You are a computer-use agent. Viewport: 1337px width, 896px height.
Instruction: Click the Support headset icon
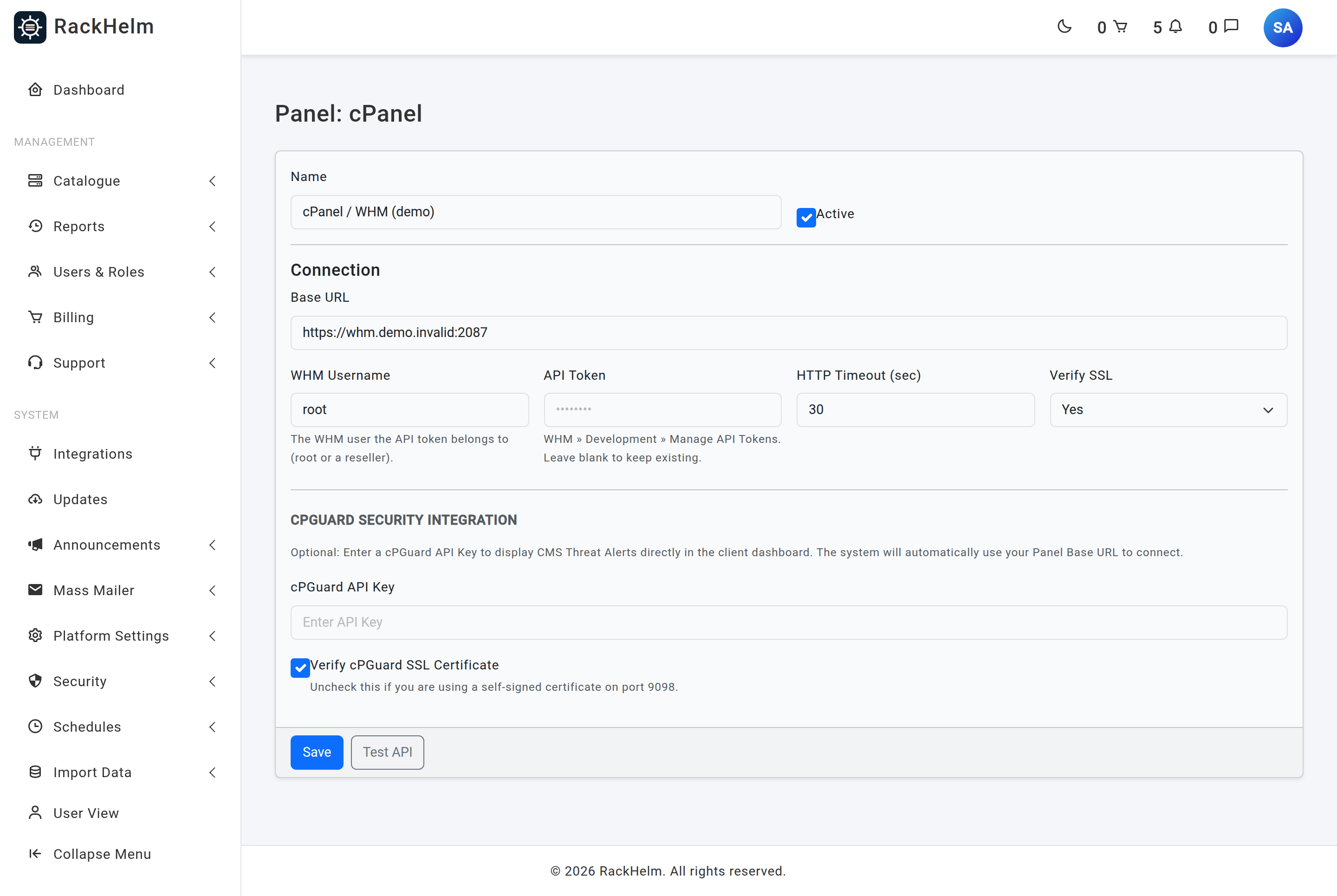click(x=35, y=362)
